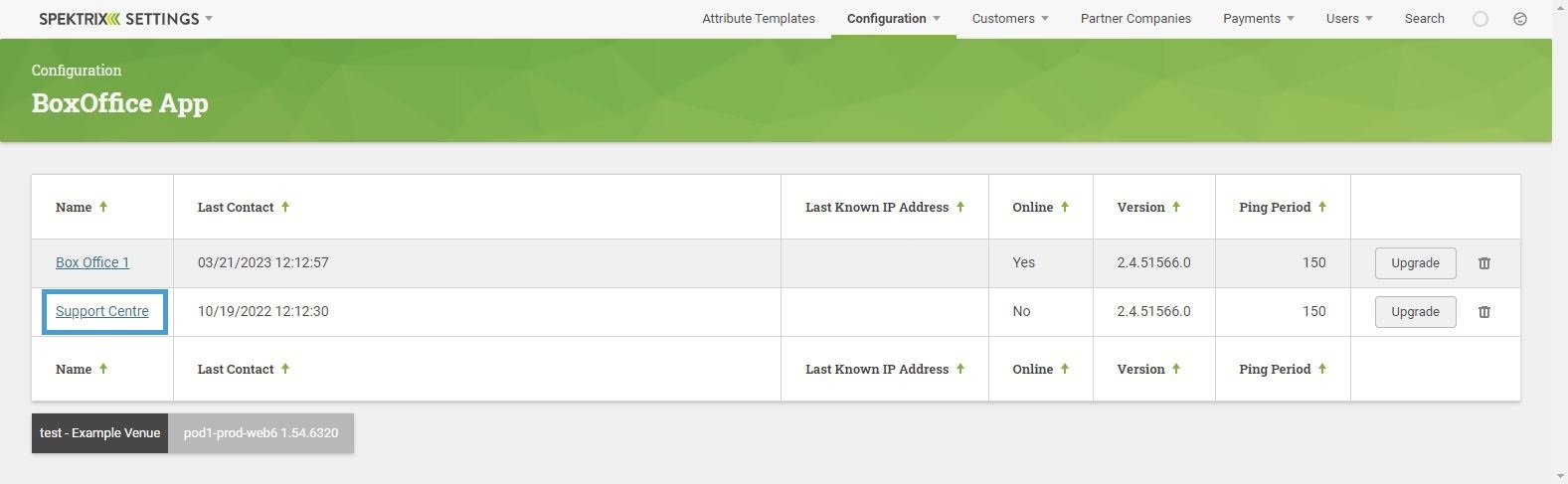Sort by Last Contact in top header
Screen dimensions: 1568x484
pyautogui.click(x=244, y=207)
